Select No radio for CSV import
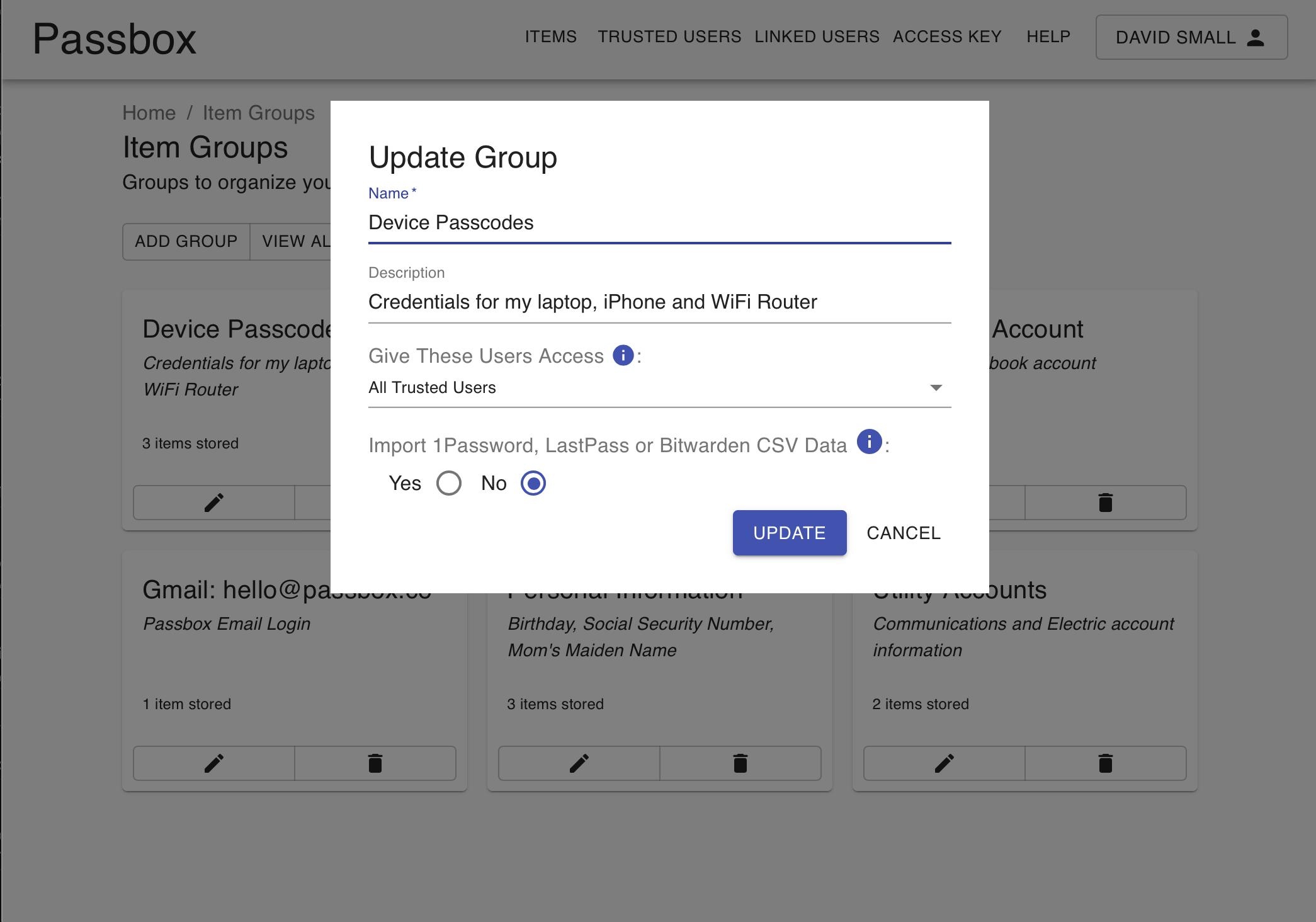Image resolution: width=1316 pixels, height=922 pixels. pos(533,483)
